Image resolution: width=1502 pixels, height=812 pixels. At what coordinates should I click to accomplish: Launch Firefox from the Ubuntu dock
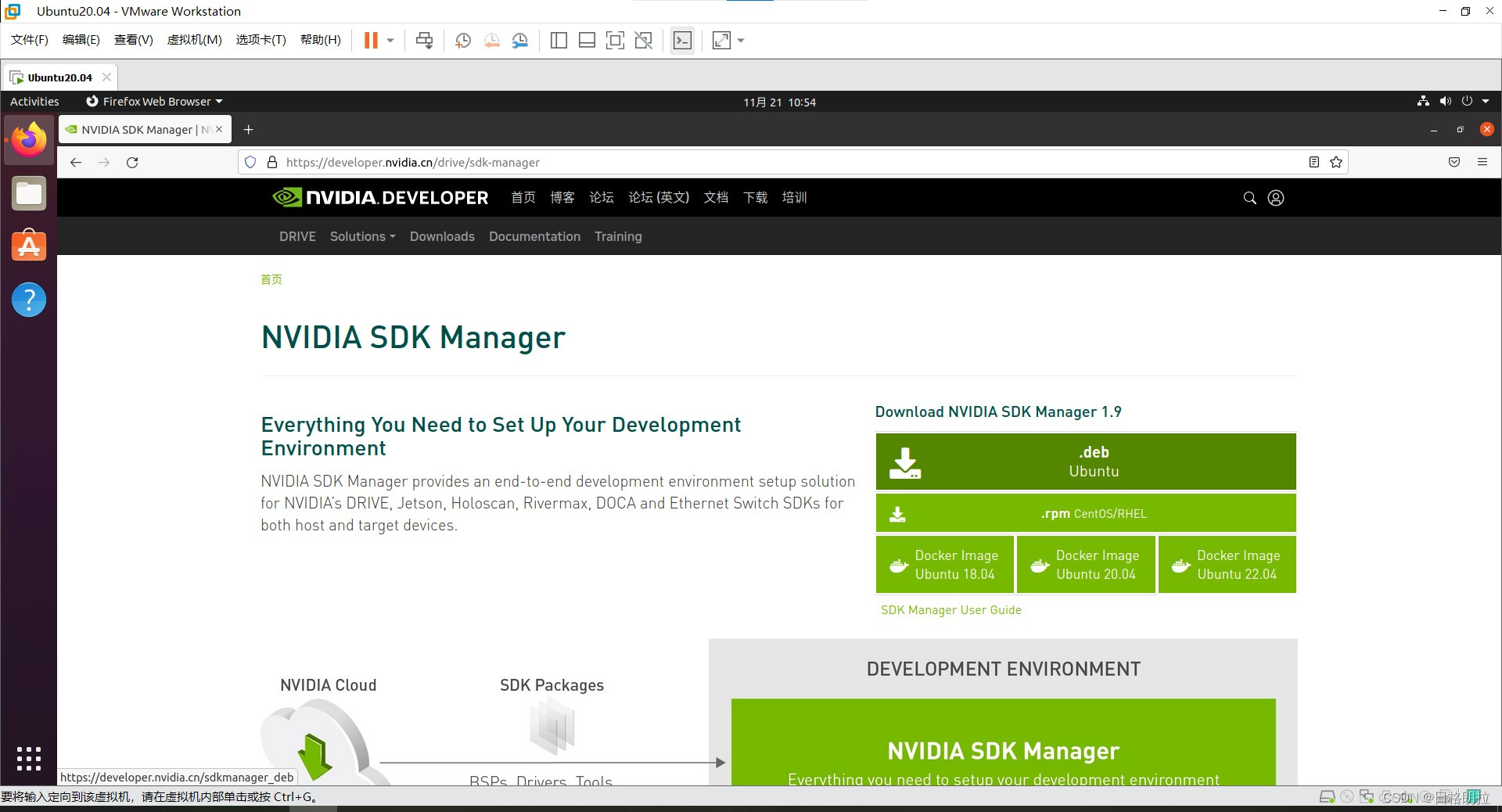(x=29, y=139)
